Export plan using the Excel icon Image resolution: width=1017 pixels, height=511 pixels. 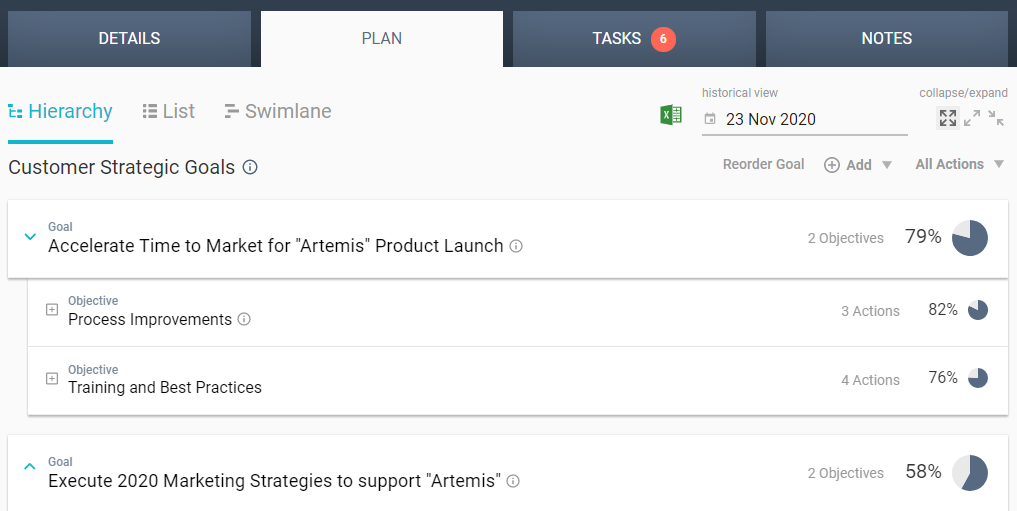click(670, 116)
